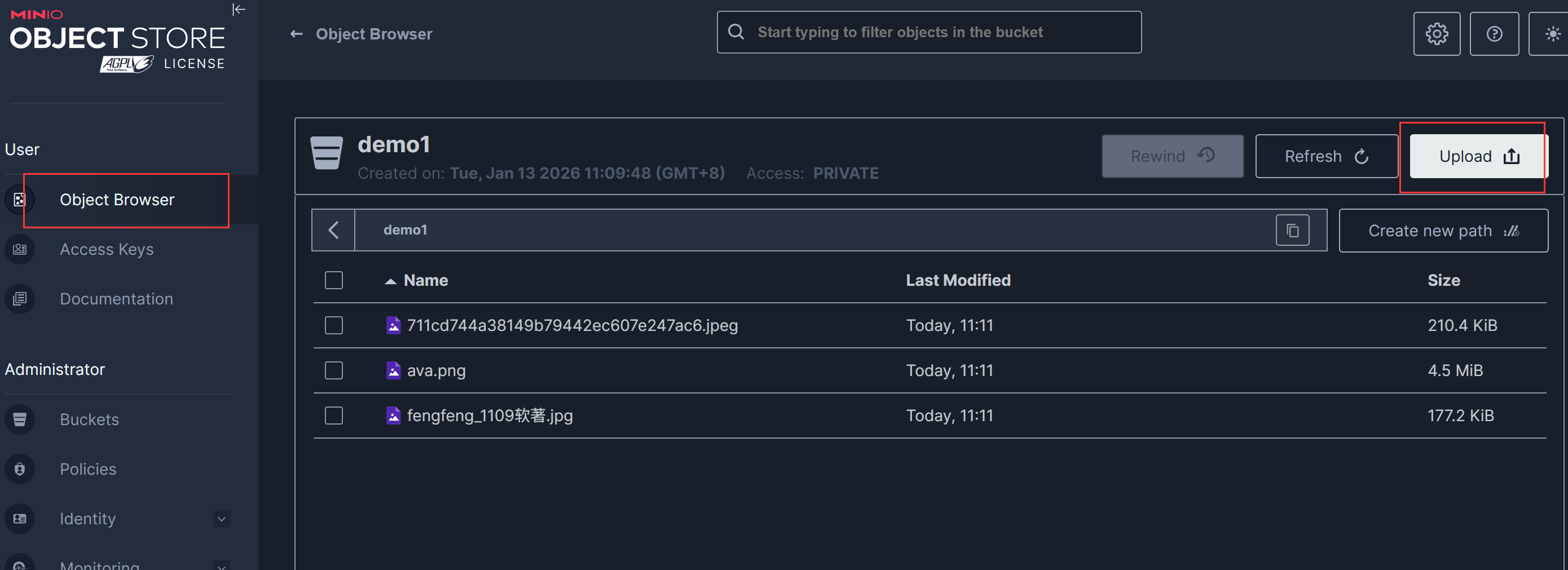
Task: Open the help question mark icon
Action: 1494,34
